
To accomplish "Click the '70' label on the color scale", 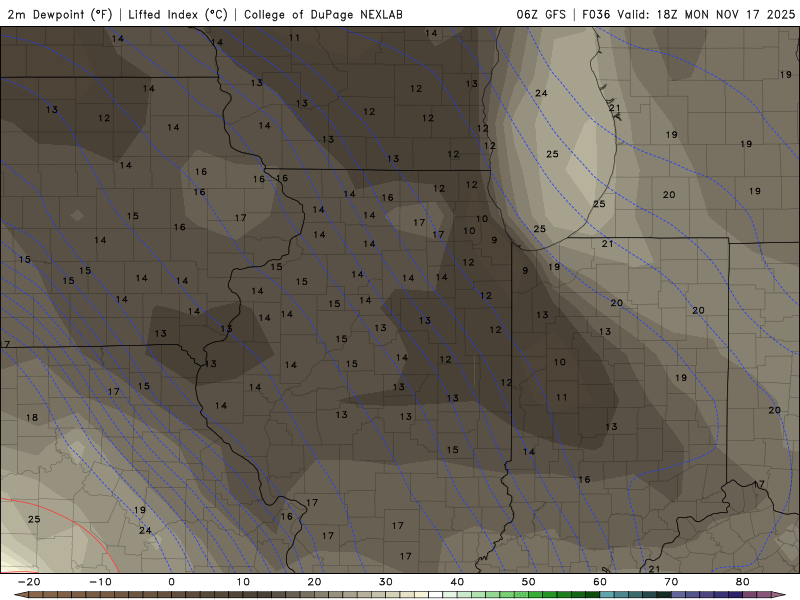I will [671, 582].
